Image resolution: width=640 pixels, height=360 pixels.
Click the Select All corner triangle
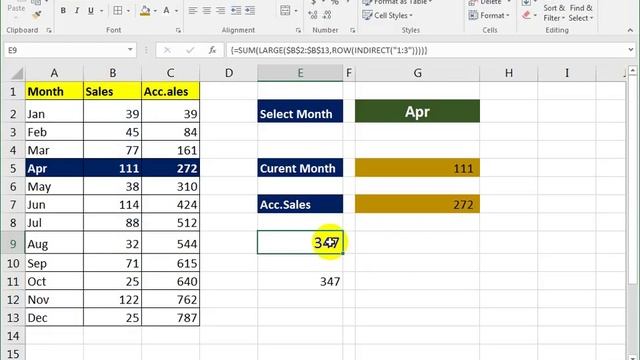[x=17, y=73]
